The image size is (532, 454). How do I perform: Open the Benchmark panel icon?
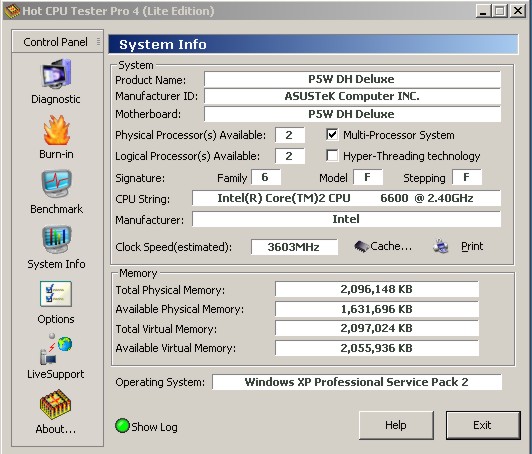pos(56,184)
